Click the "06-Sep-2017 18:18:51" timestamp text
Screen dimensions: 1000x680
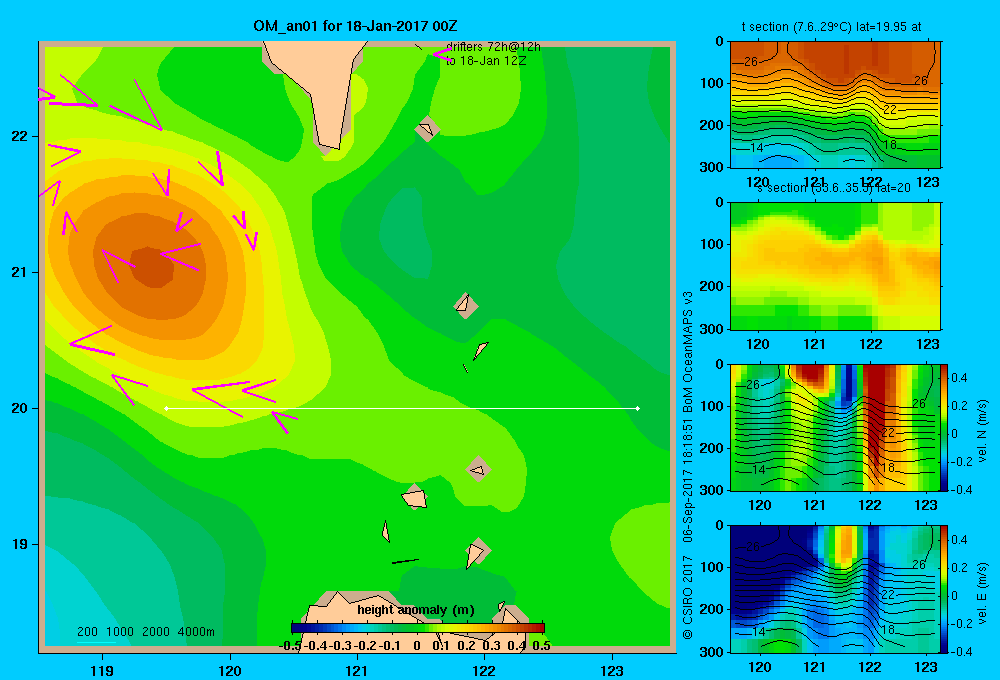pyautogui.click(x=688, y=480)
